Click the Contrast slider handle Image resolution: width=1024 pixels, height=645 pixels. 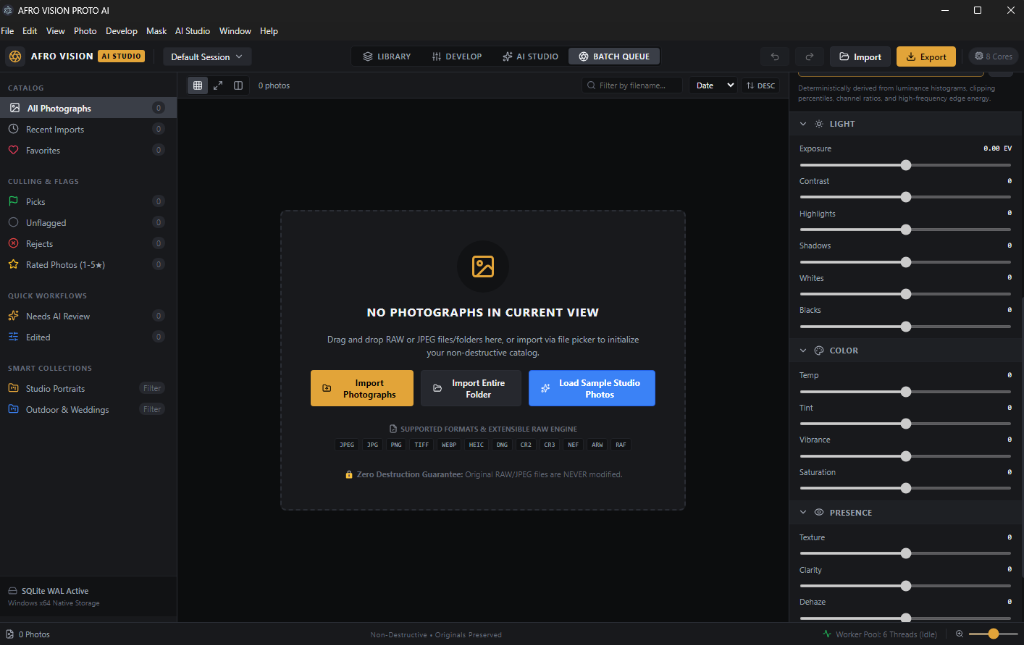coord(906,197)
